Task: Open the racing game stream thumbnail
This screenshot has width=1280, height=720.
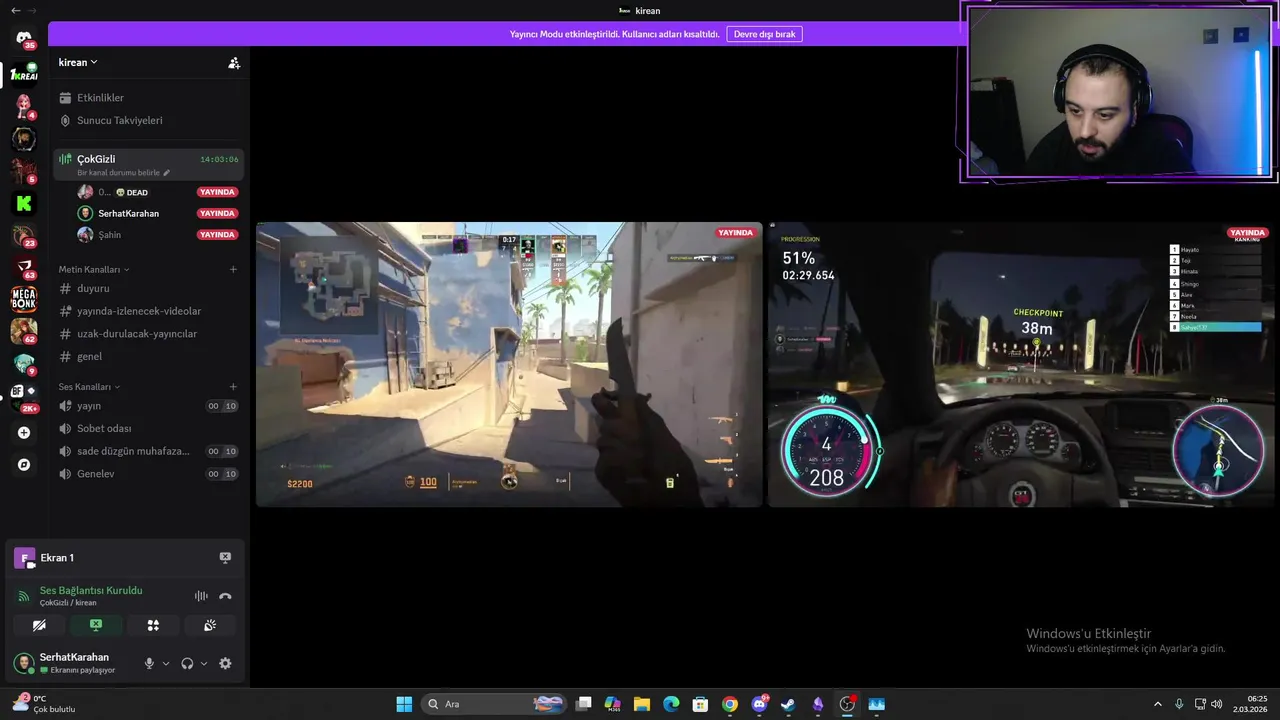Action: 1020,364
